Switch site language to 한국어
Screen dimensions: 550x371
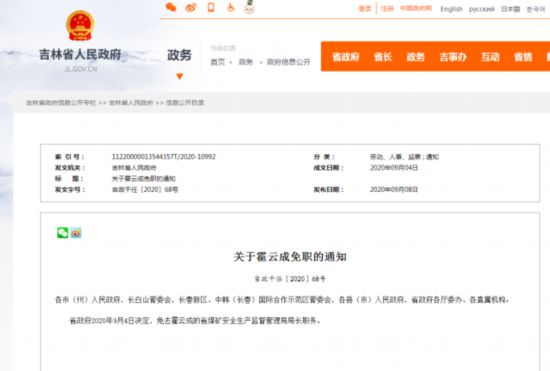536,9
